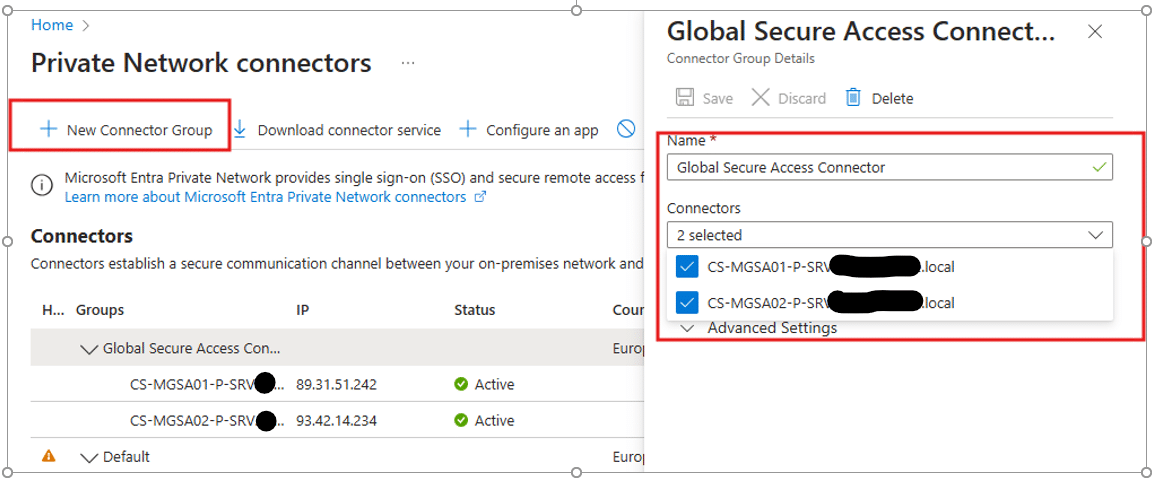The width and height of the screenshot is (1159, 479).
Task: Click the green check icon for CS-MGSA01 status
Action: coord(461,384)
